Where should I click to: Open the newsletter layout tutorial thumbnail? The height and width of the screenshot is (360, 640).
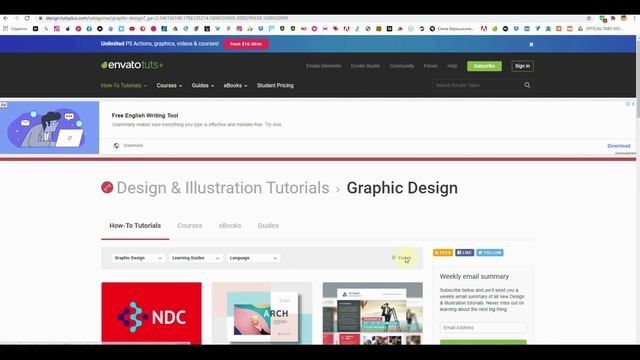(373, 313)
